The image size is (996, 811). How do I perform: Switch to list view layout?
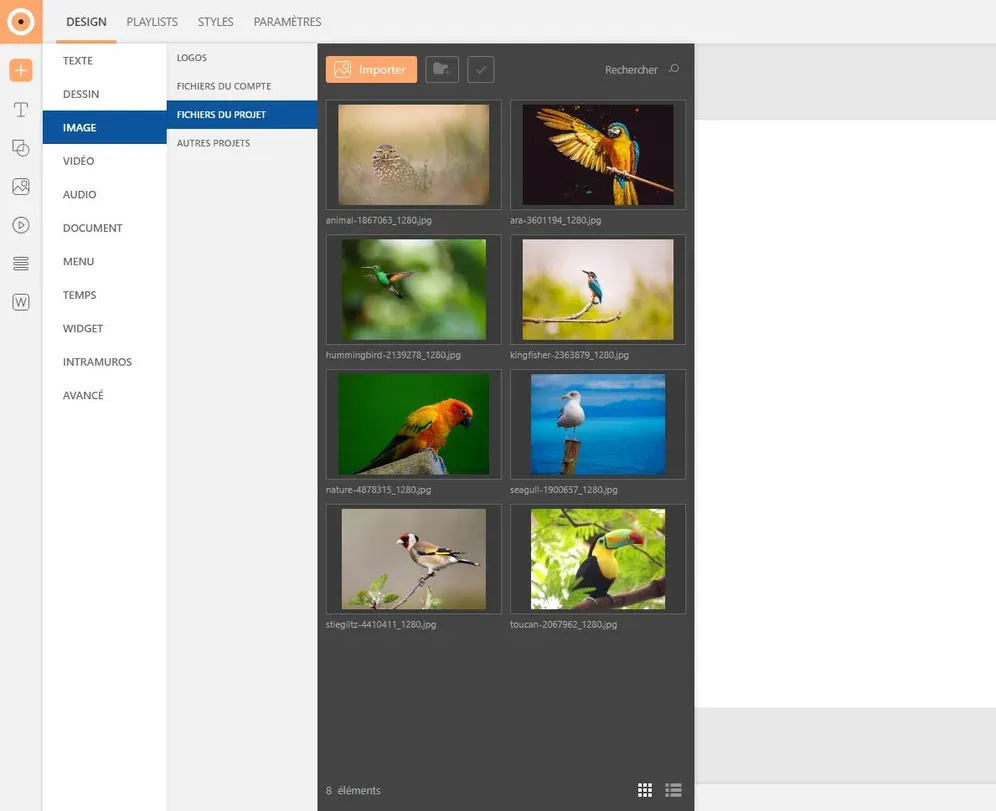click(673, 790)
